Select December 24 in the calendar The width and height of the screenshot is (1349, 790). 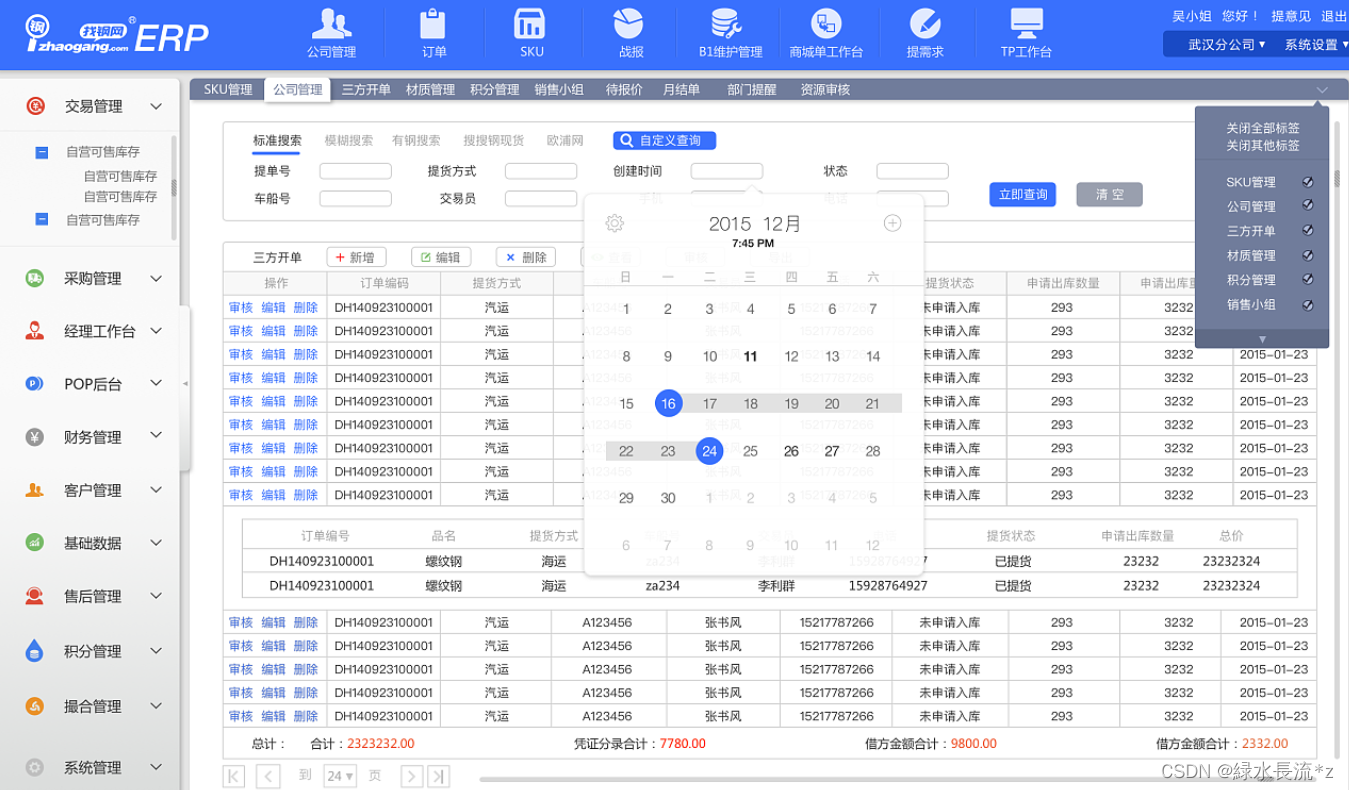click(709, 451)
